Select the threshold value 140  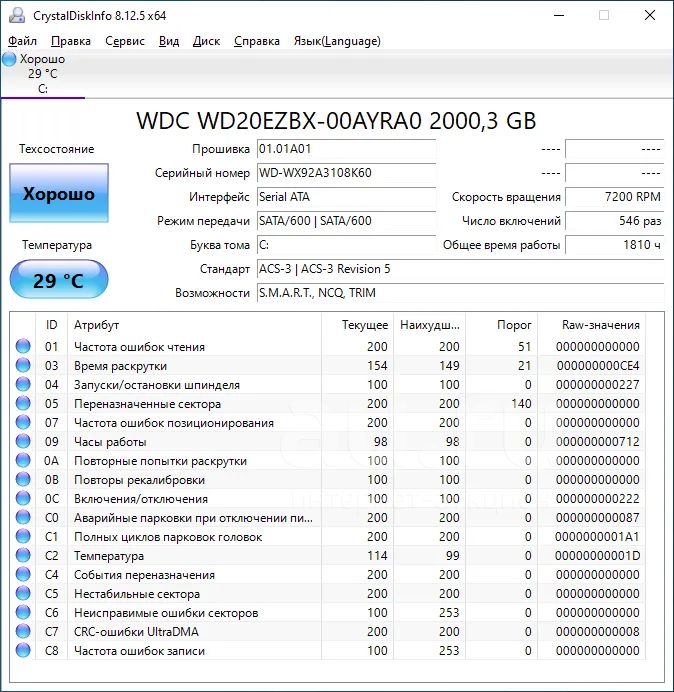(521, 404)
